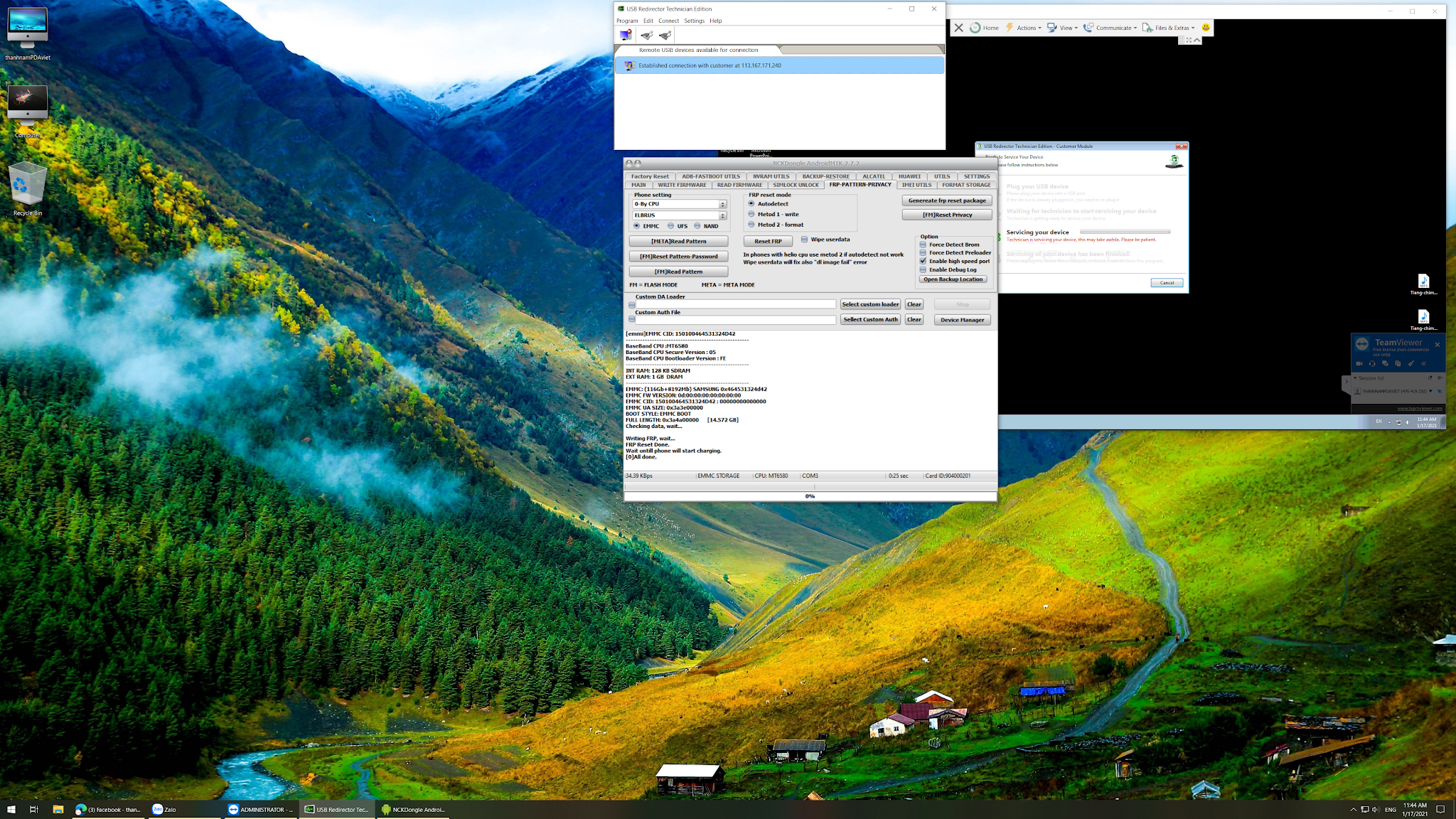This screenshot has width=1456, height=819.
Task: Collapse the TeamViewer toolbar with the up chevron
Action: [x=1197, y=40]
